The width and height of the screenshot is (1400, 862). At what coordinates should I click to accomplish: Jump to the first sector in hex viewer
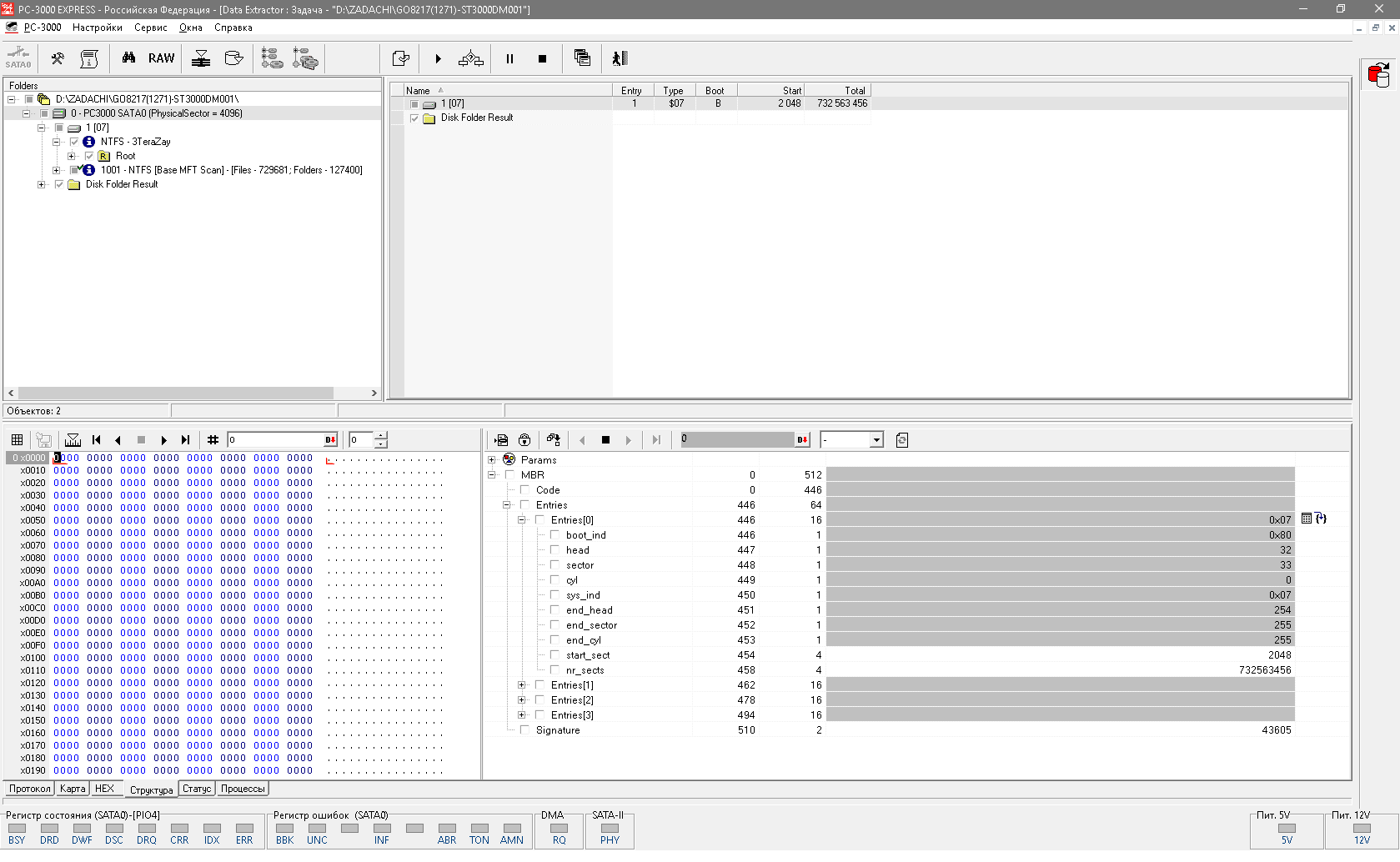[97, 440]
